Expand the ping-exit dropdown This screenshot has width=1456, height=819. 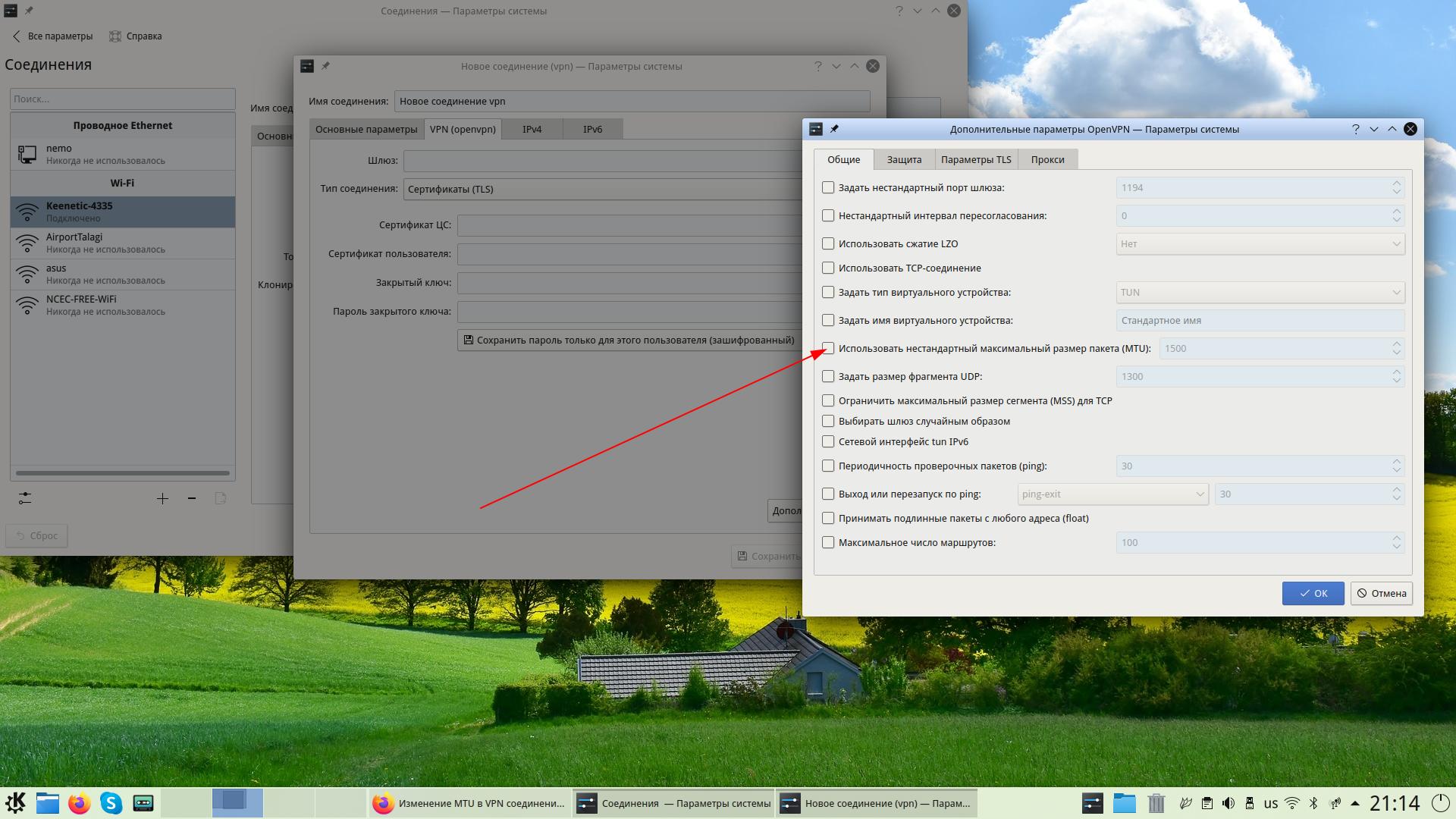click(1112, 494)
